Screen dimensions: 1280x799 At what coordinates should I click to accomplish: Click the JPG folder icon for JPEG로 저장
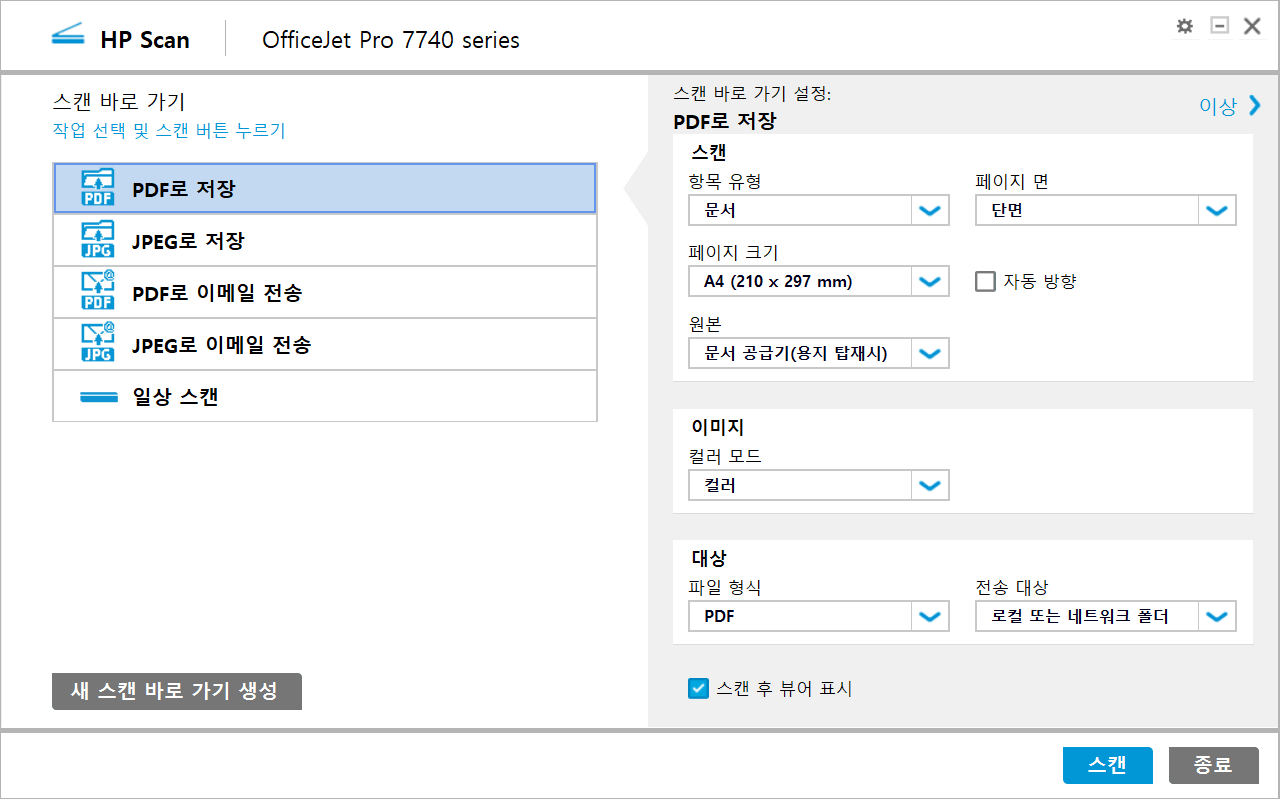point(97,240)
